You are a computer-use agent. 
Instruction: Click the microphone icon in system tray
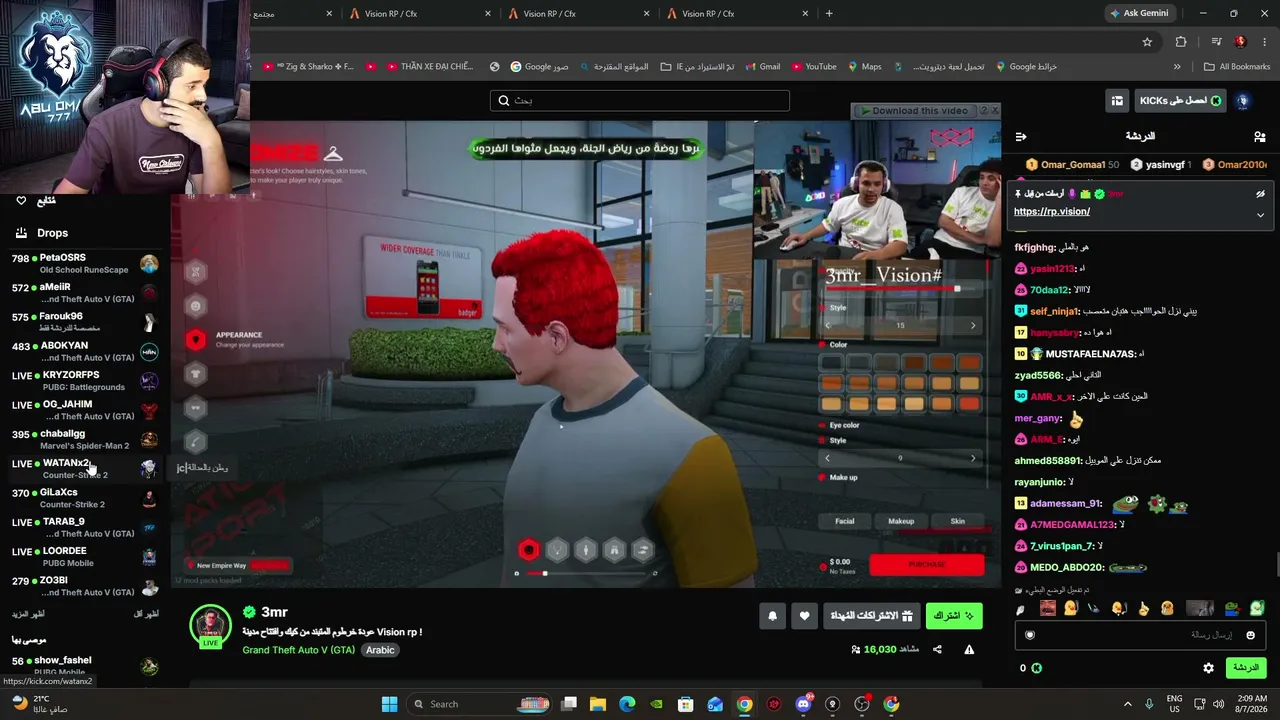pos(1149,704)
